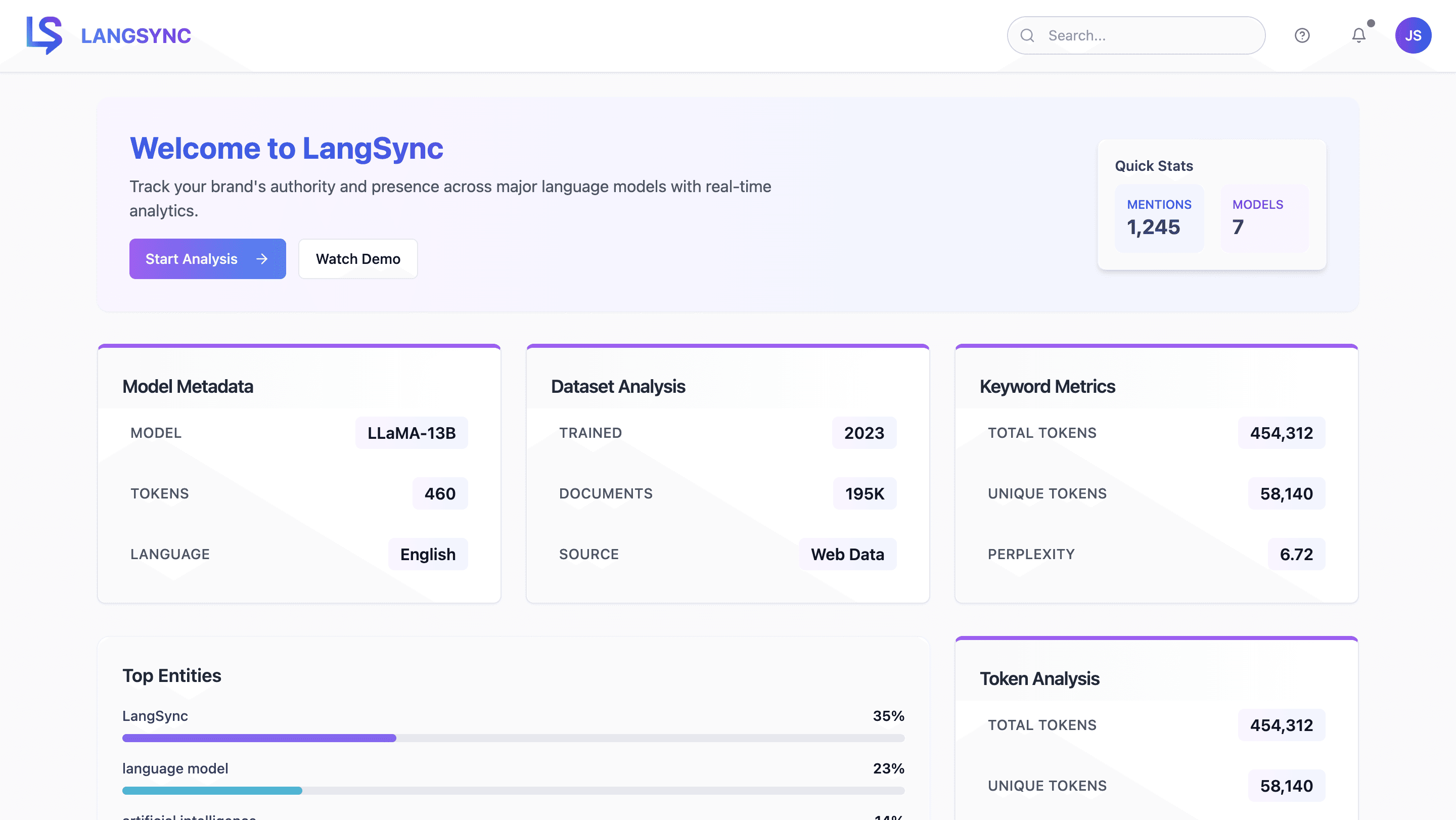This screenshot has width=1456, height=820.
Task: Click the language model 23% progress bar
Action: click(513, 791)
